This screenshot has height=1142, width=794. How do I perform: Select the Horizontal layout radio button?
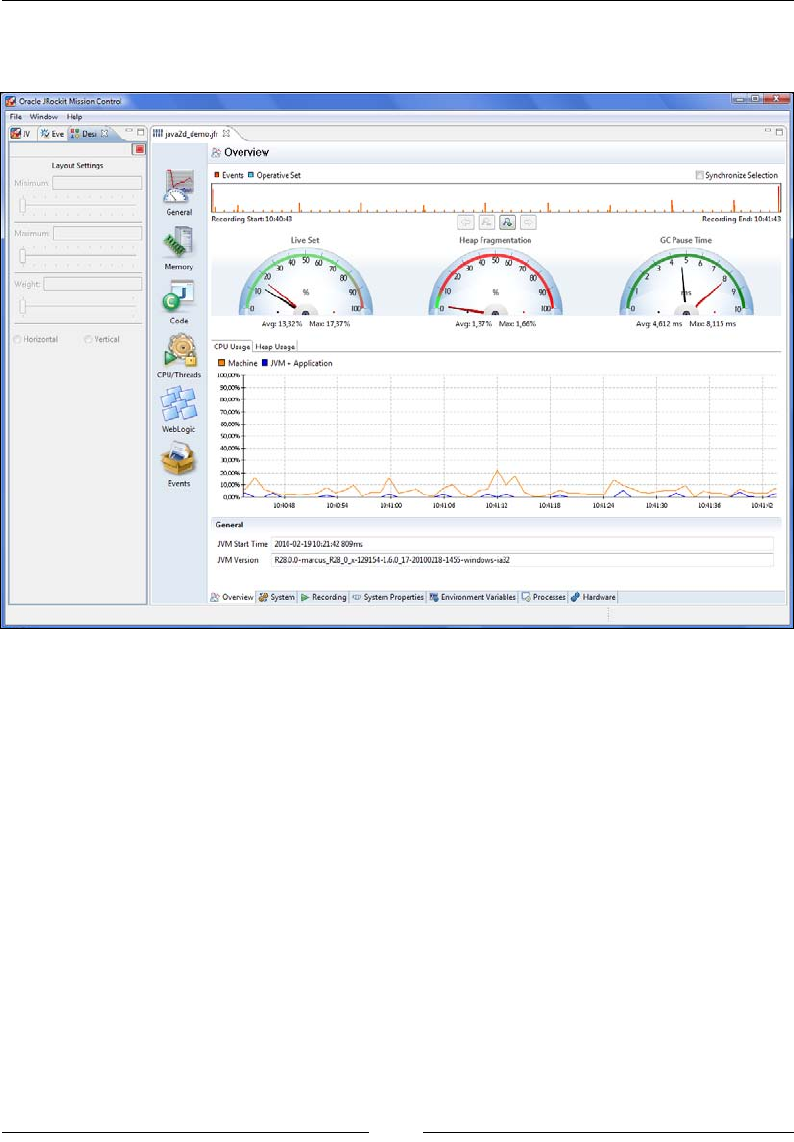(17, 339)
